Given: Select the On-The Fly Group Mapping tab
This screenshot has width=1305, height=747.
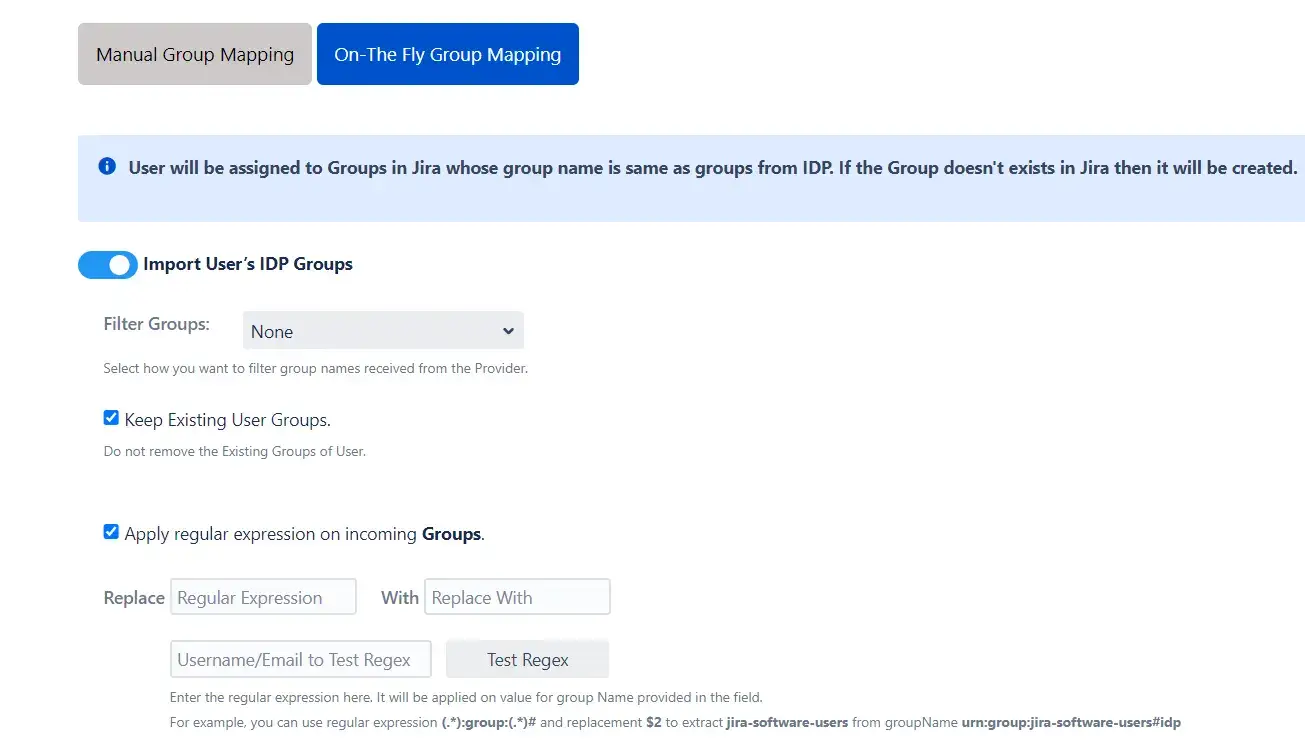Looking at the screenshot, I should pyautogui.click(x=447, y=54).
